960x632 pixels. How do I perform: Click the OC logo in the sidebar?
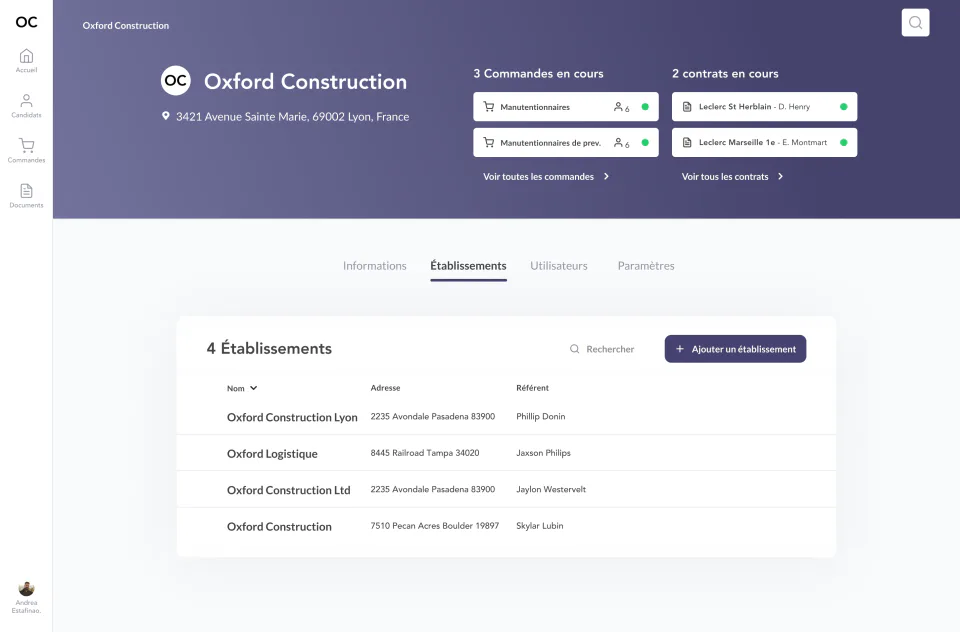point(26,22)
